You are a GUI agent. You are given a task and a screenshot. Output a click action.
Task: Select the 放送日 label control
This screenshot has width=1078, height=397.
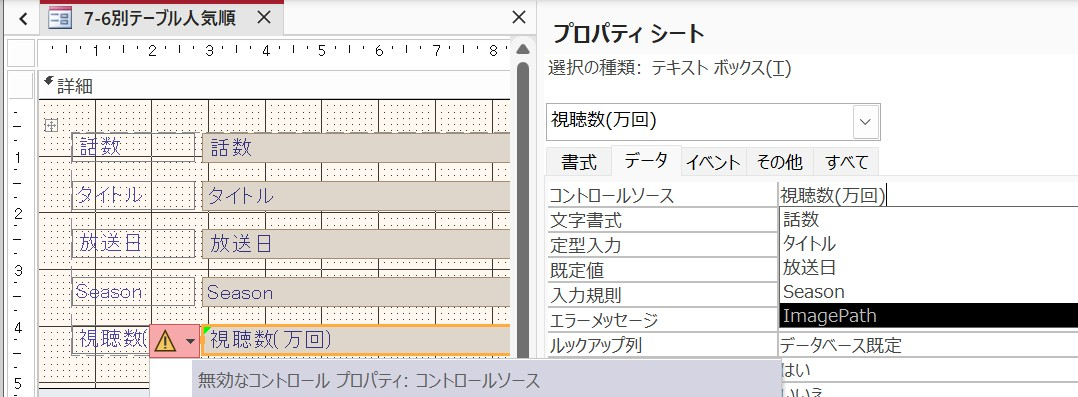[134, 244]
